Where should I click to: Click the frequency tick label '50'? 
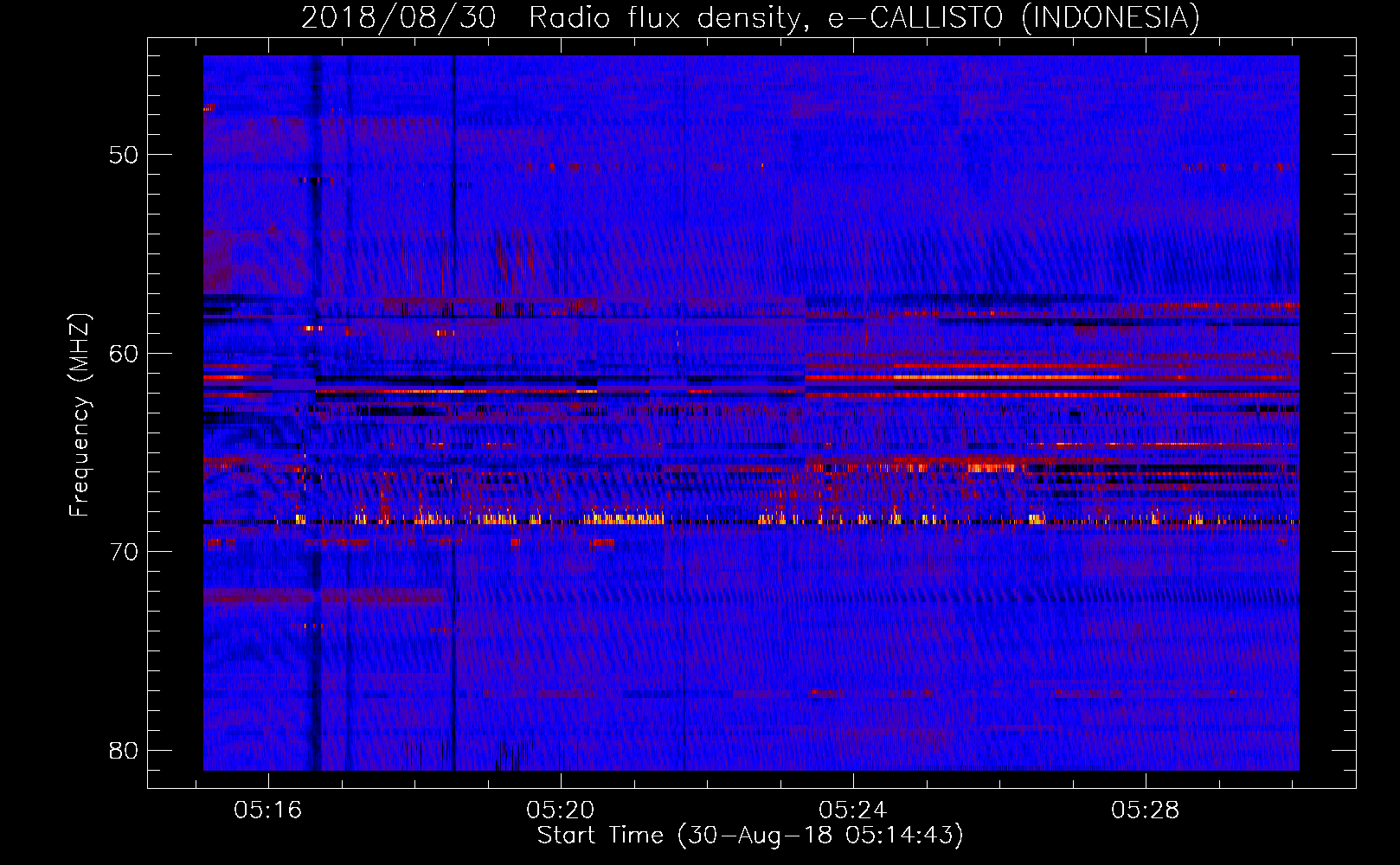click(x=123, y=155)
